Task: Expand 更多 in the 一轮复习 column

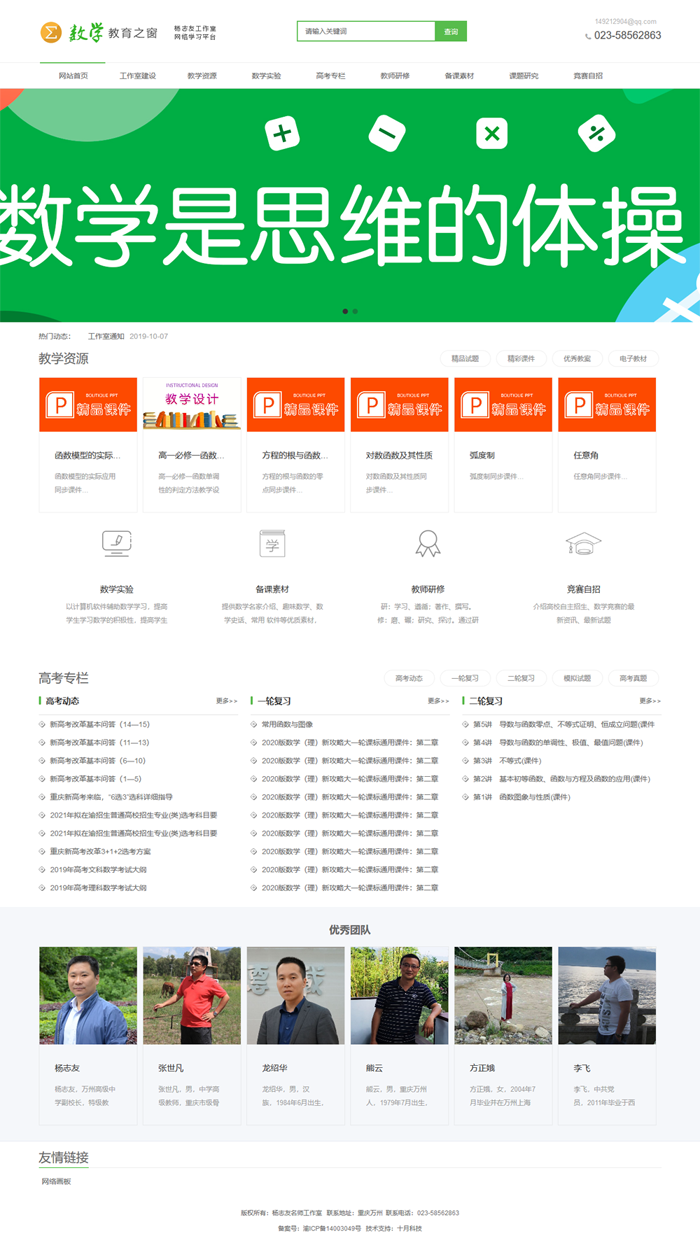Action: coord(438,701)
